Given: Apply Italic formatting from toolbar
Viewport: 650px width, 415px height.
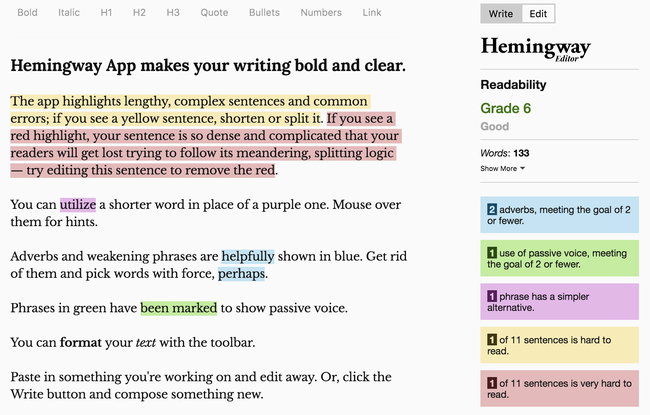Looking at the screenshot, I should (x=69, y=13).
